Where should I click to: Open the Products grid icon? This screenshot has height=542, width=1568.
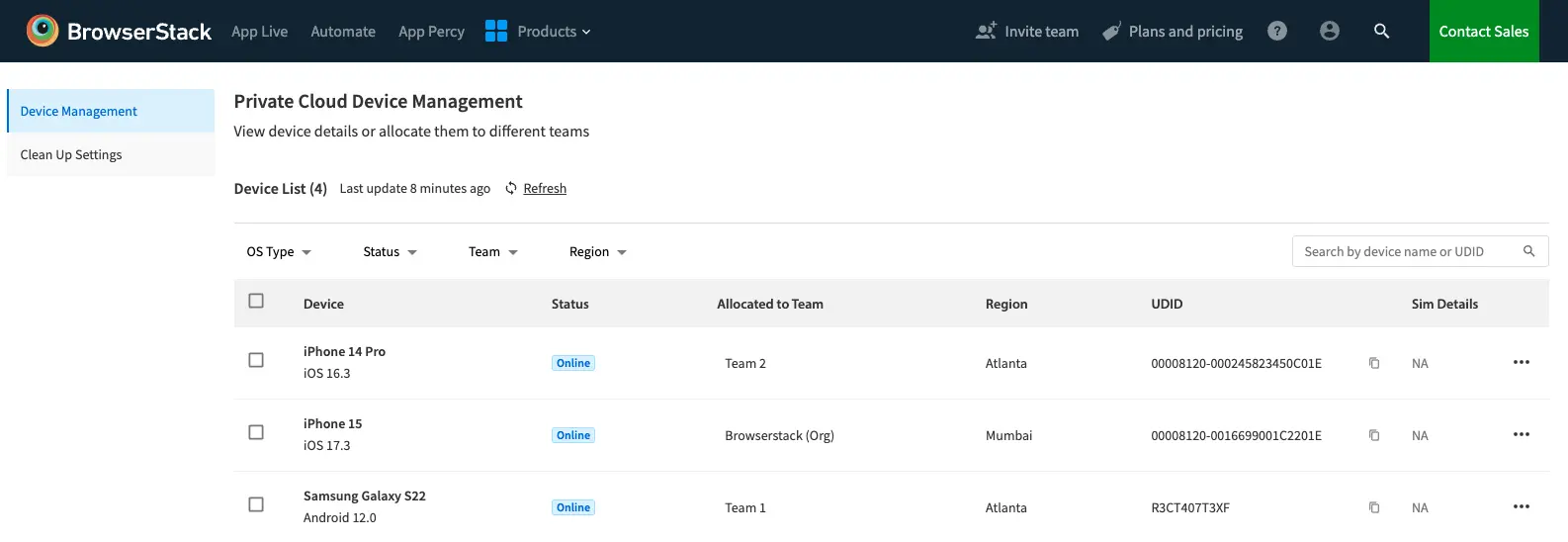click(x=496, y=31)
